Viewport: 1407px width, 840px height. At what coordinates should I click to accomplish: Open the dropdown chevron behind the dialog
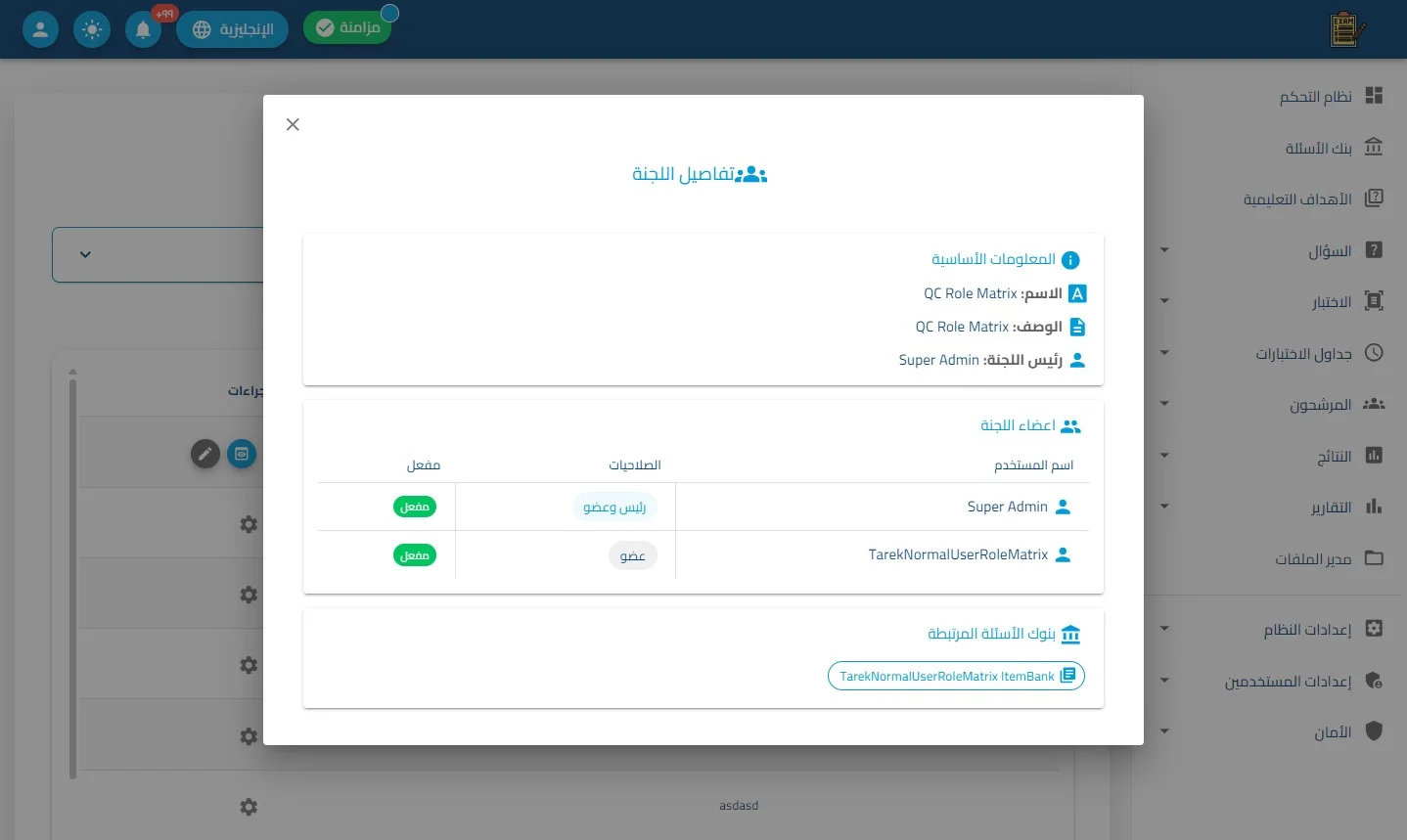coord(85,255)
